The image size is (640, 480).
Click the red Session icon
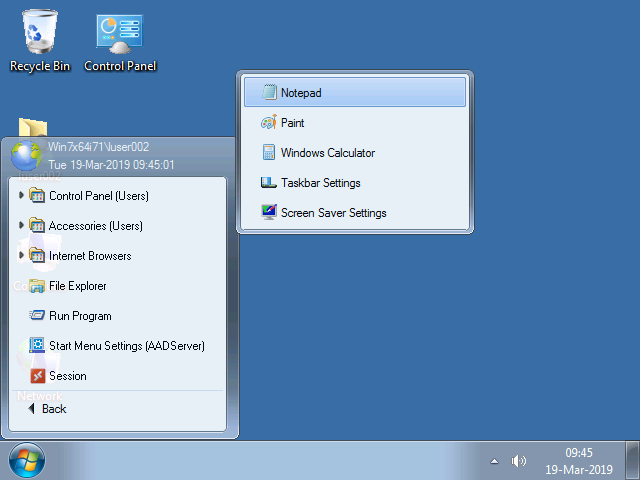(37, 376)
